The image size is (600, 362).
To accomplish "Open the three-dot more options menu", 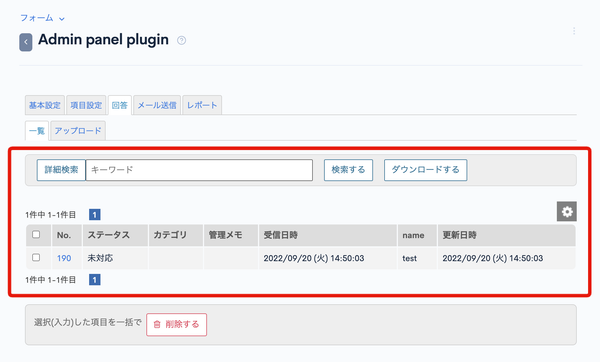I will 574,31.
